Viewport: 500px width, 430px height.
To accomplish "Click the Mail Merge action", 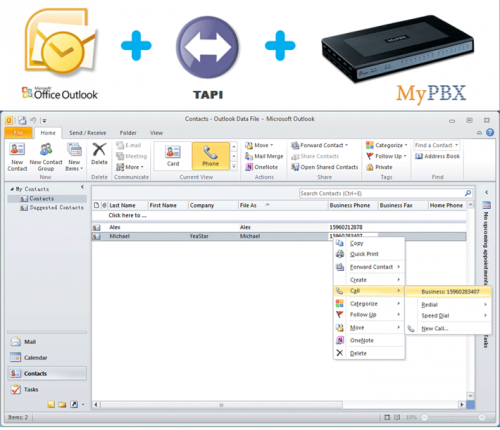I will (x=264, y=156).
